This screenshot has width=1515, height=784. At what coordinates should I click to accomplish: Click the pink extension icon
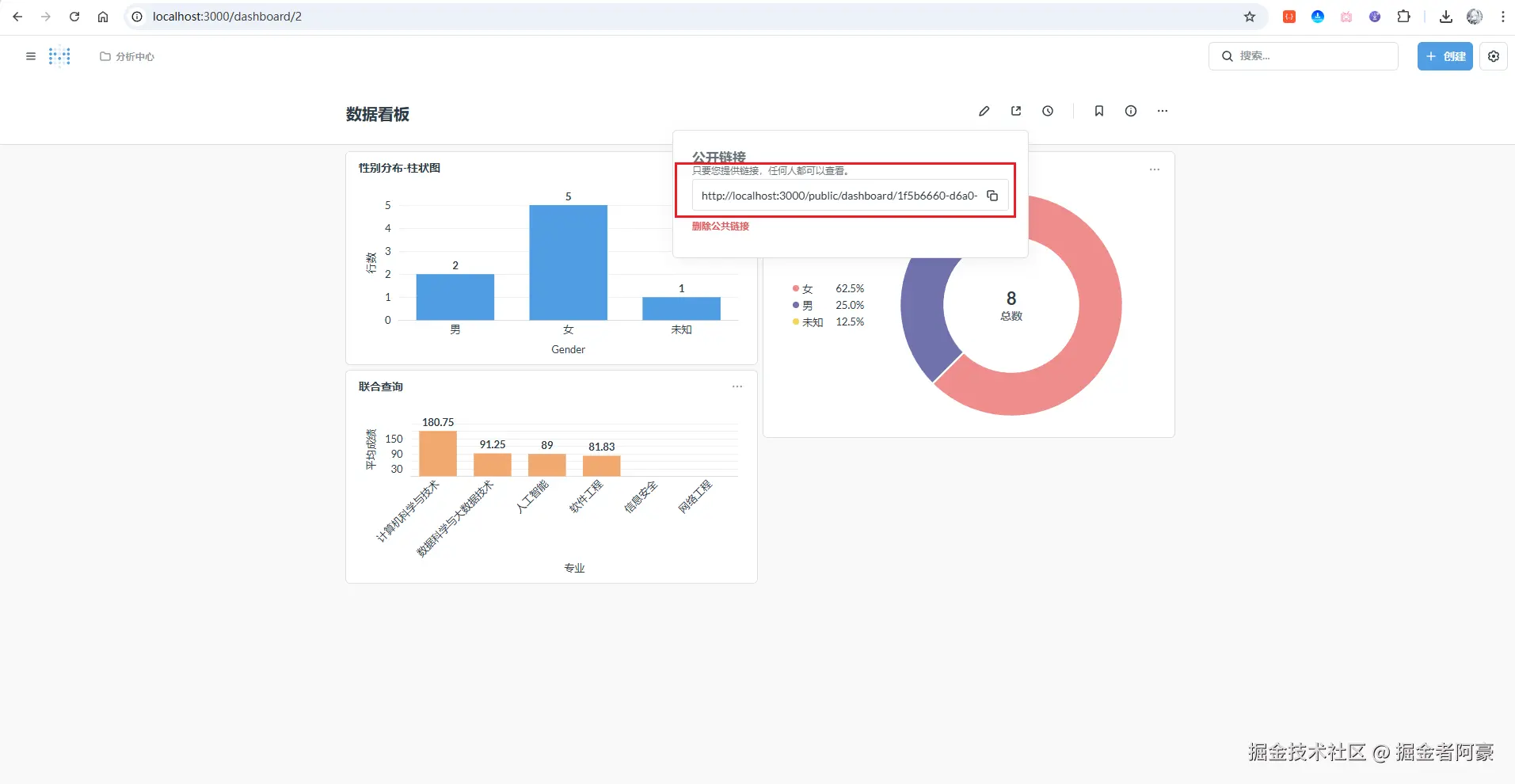(1346, 17)
